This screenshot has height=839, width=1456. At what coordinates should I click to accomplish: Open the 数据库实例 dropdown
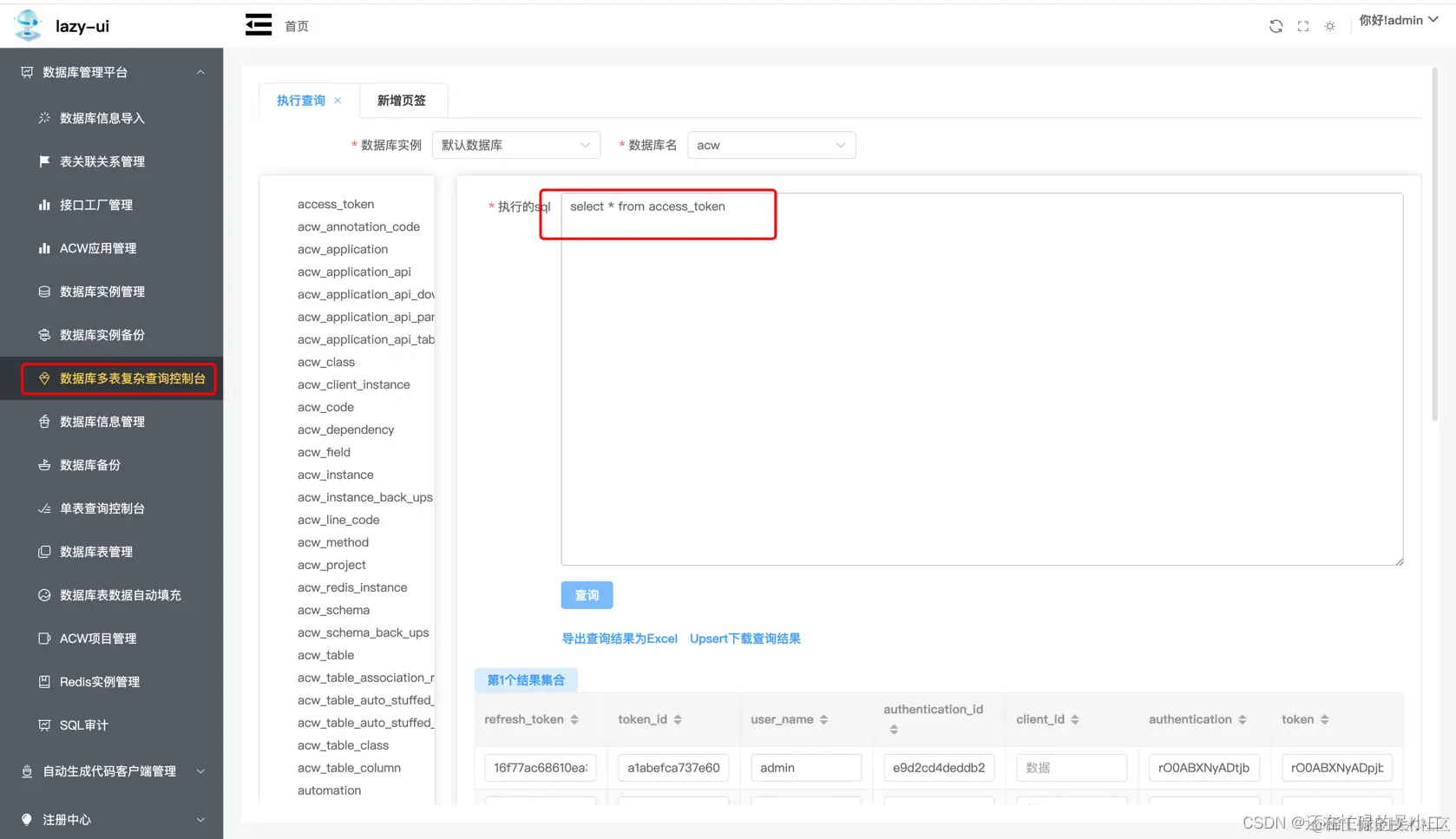[515, 145]
